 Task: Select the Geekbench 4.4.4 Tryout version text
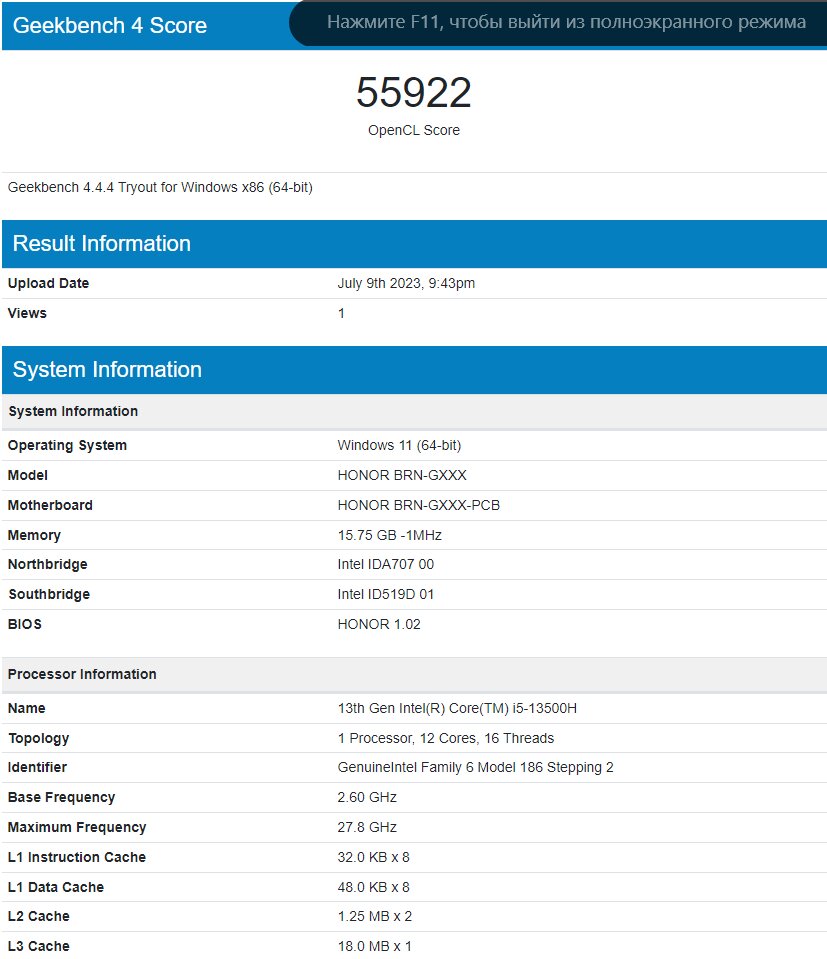tap(160, 187)
